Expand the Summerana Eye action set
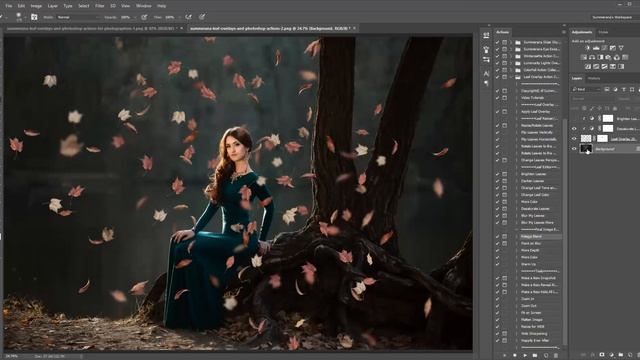 point(511,49)
